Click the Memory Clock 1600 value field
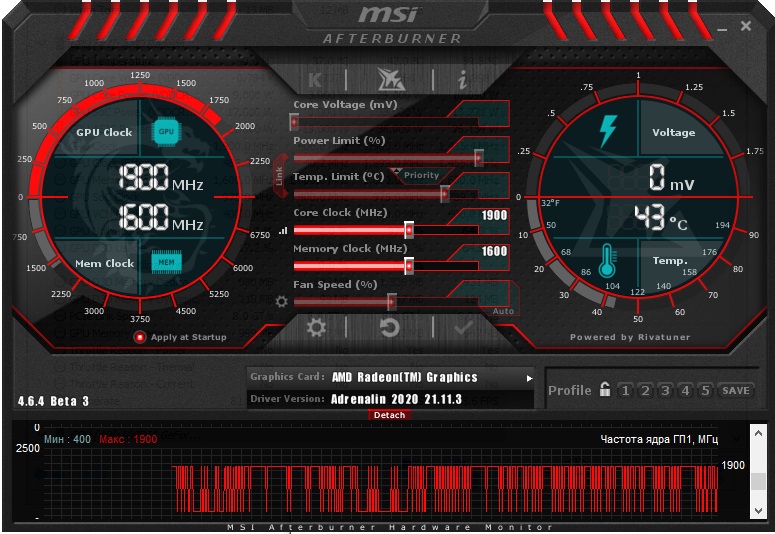The width and height of the screenshot is (775, 534). (493, 251)
